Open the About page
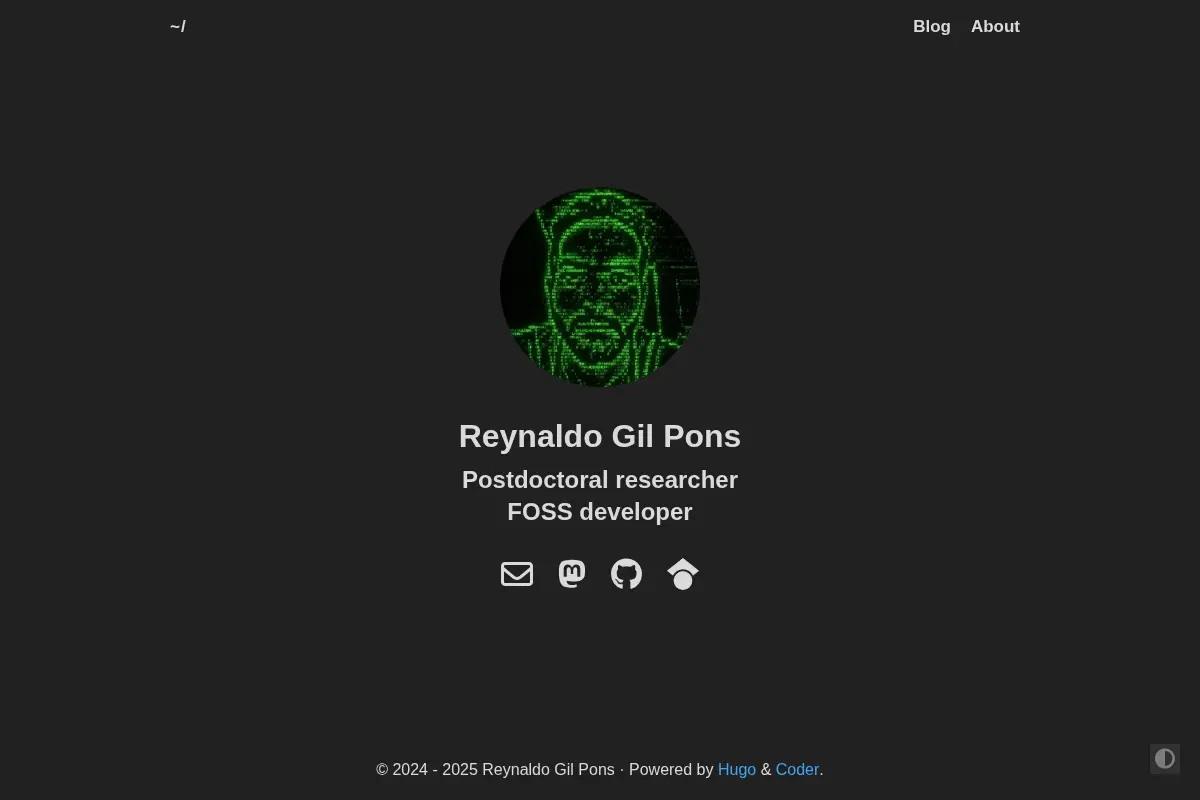 (x=995, y=27)
